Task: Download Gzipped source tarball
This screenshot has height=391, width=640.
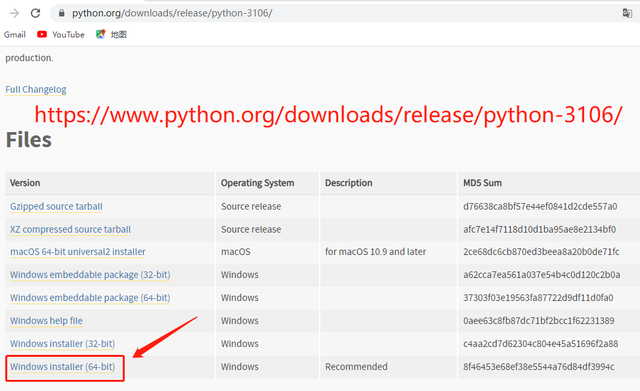Action: click(56, 207)
